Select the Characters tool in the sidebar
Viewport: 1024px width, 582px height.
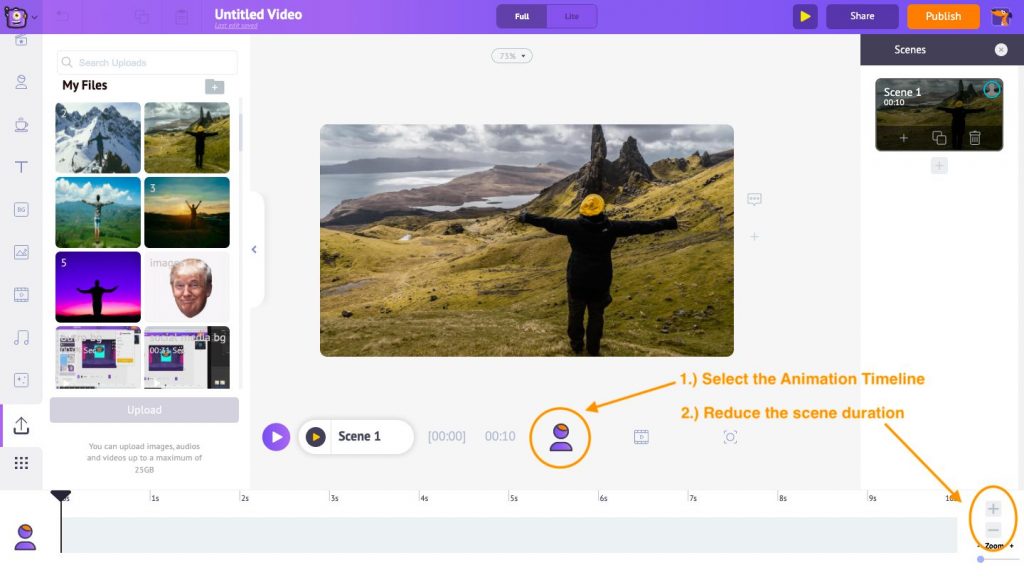tap(20, 82)
